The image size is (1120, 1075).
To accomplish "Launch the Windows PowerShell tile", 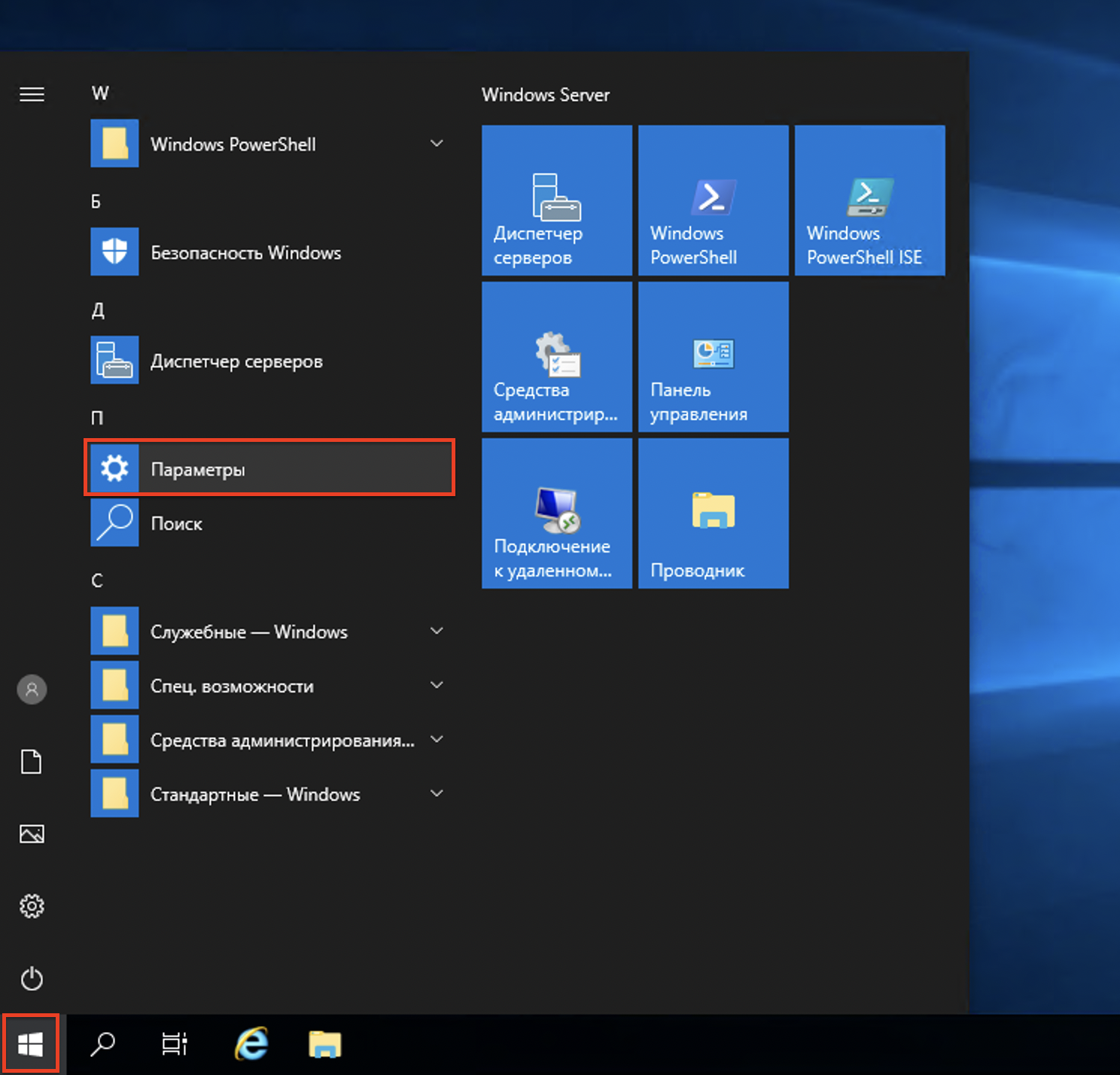I will click(x=714, y=200).
